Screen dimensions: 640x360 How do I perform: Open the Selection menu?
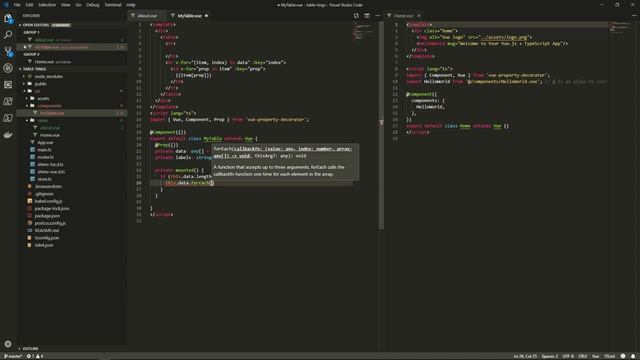point(47,5)
